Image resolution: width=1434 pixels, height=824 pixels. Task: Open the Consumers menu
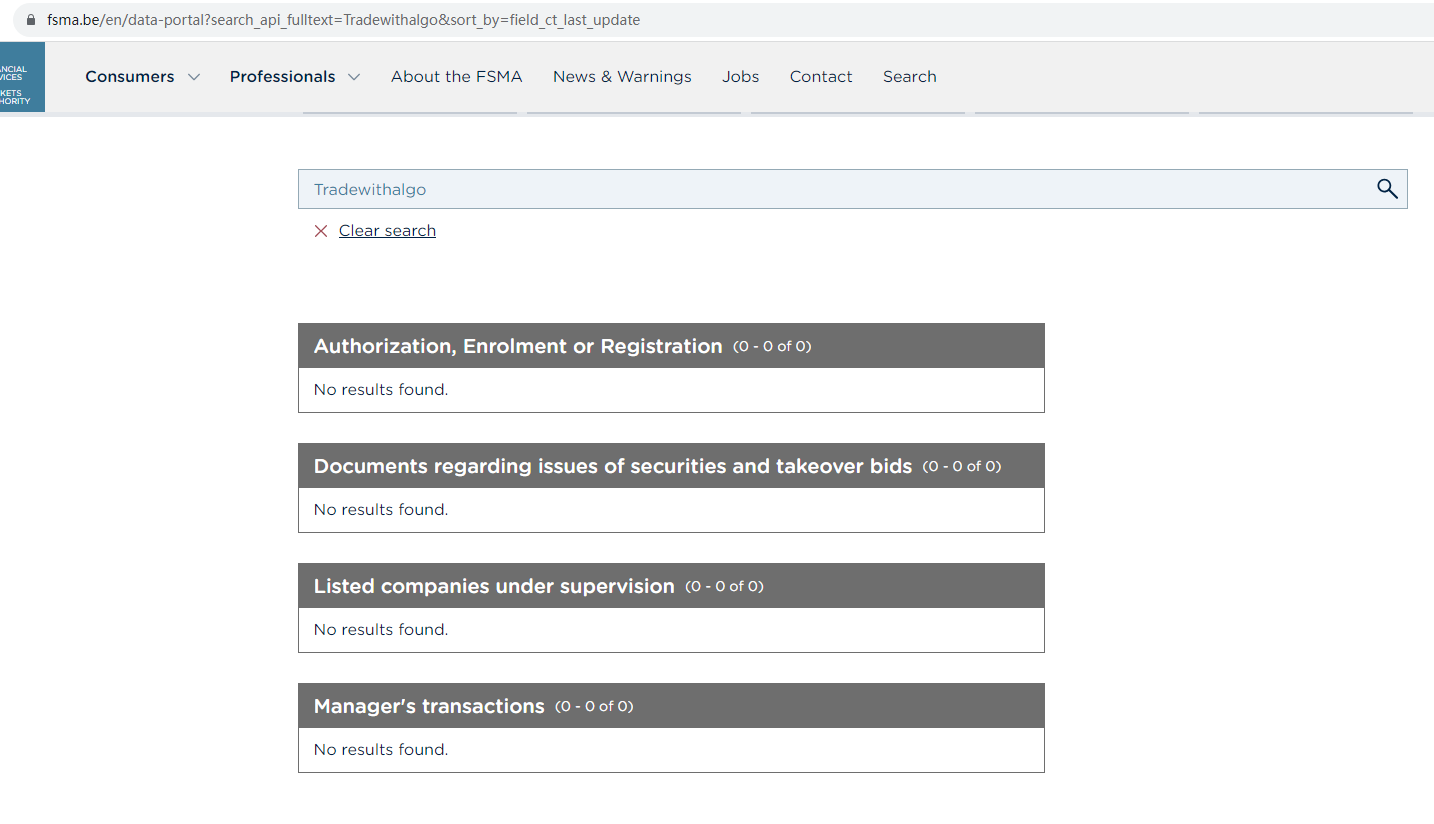(130, 77)
